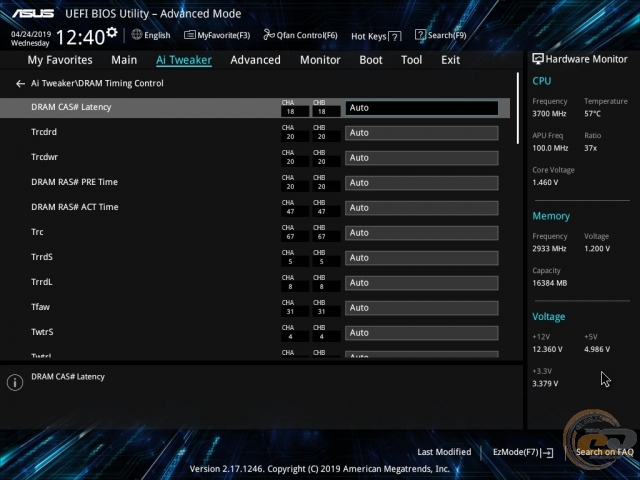Open the clock settings gear icon
This screenshot has height=480, width=640.
(111, 32)
